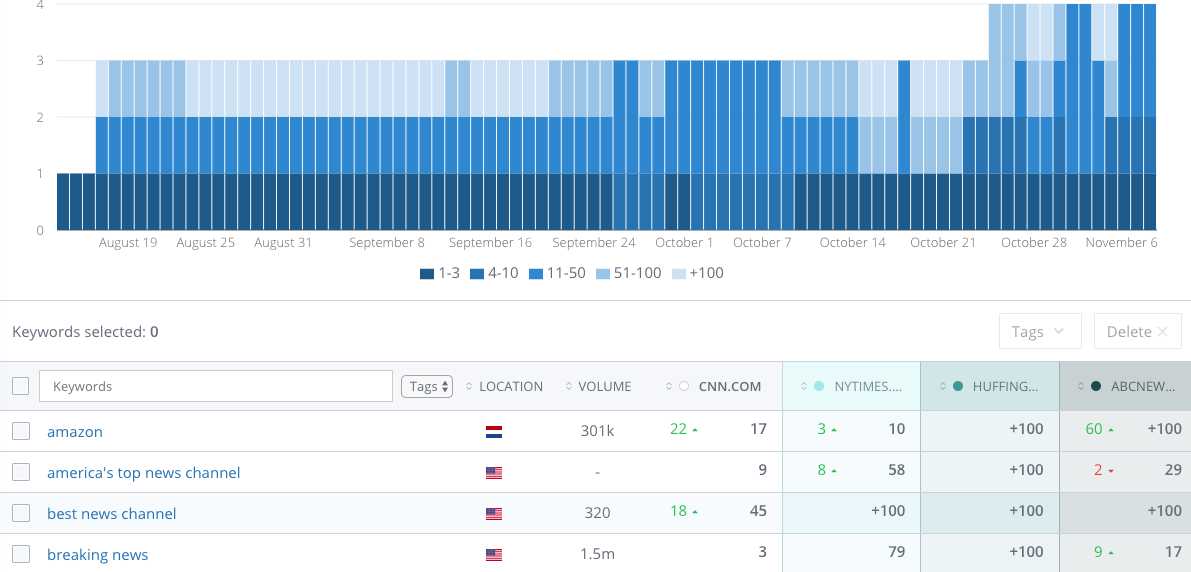Tick the select-all keywords checkbox
The width and height of the screenshot is (1191, 572).
[21, 387]
